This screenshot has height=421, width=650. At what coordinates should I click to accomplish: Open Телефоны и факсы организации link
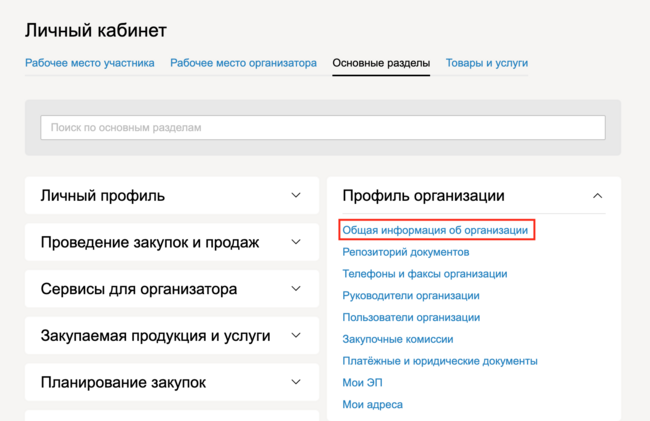click(425, 274)
